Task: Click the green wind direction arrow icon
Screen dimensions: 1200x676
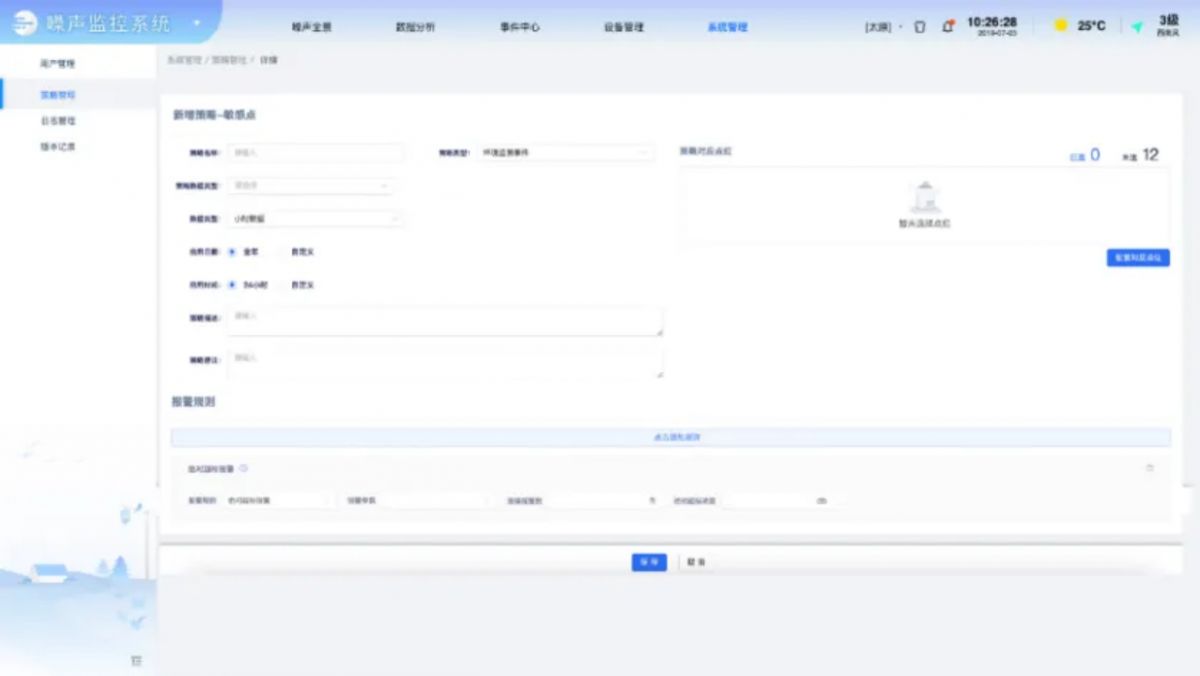Action: click(1137, 27)
